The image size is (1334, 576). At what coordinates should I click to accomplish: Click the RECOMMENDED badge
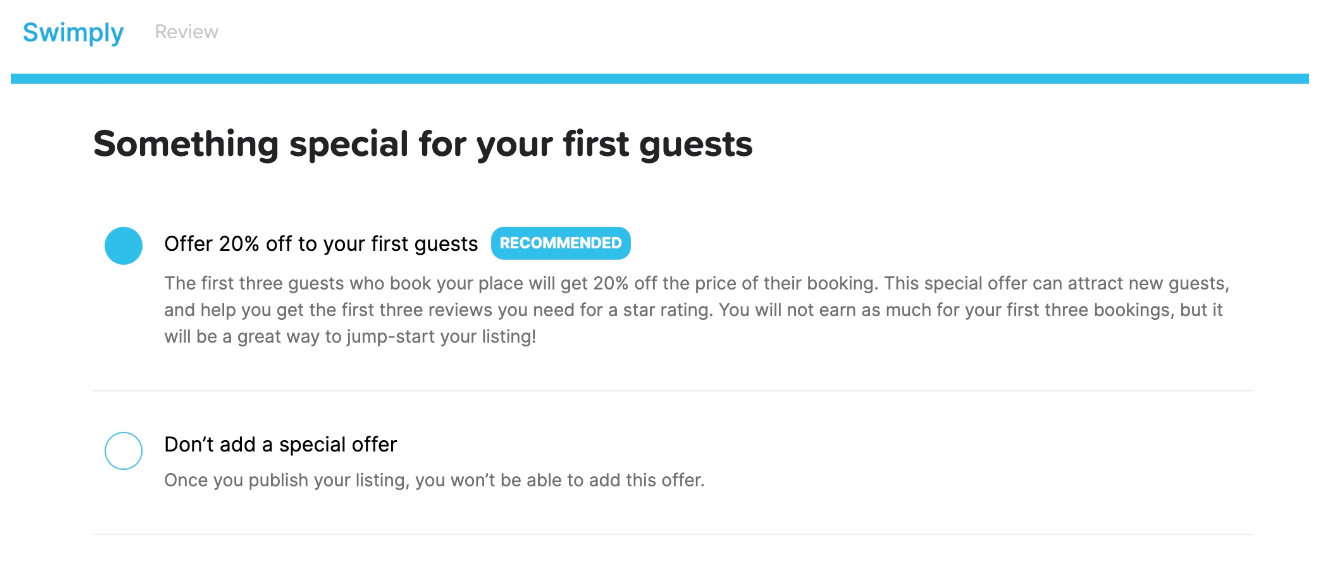[x=560, y=243]
